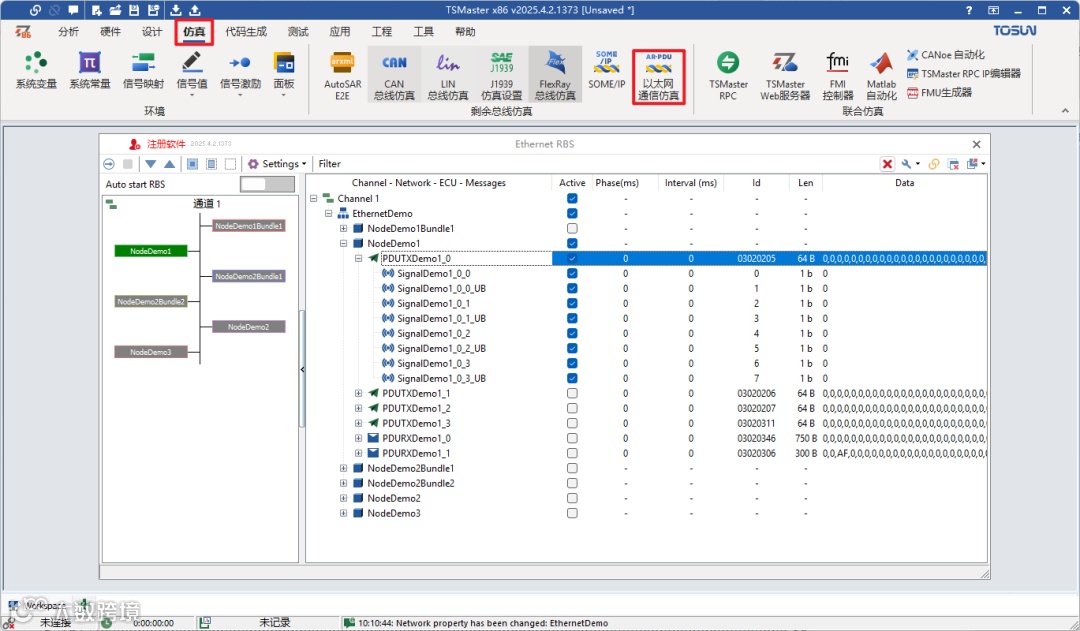Open the 硬件 ribbon tab
The image size is (1080, 631).
point(110,32)
